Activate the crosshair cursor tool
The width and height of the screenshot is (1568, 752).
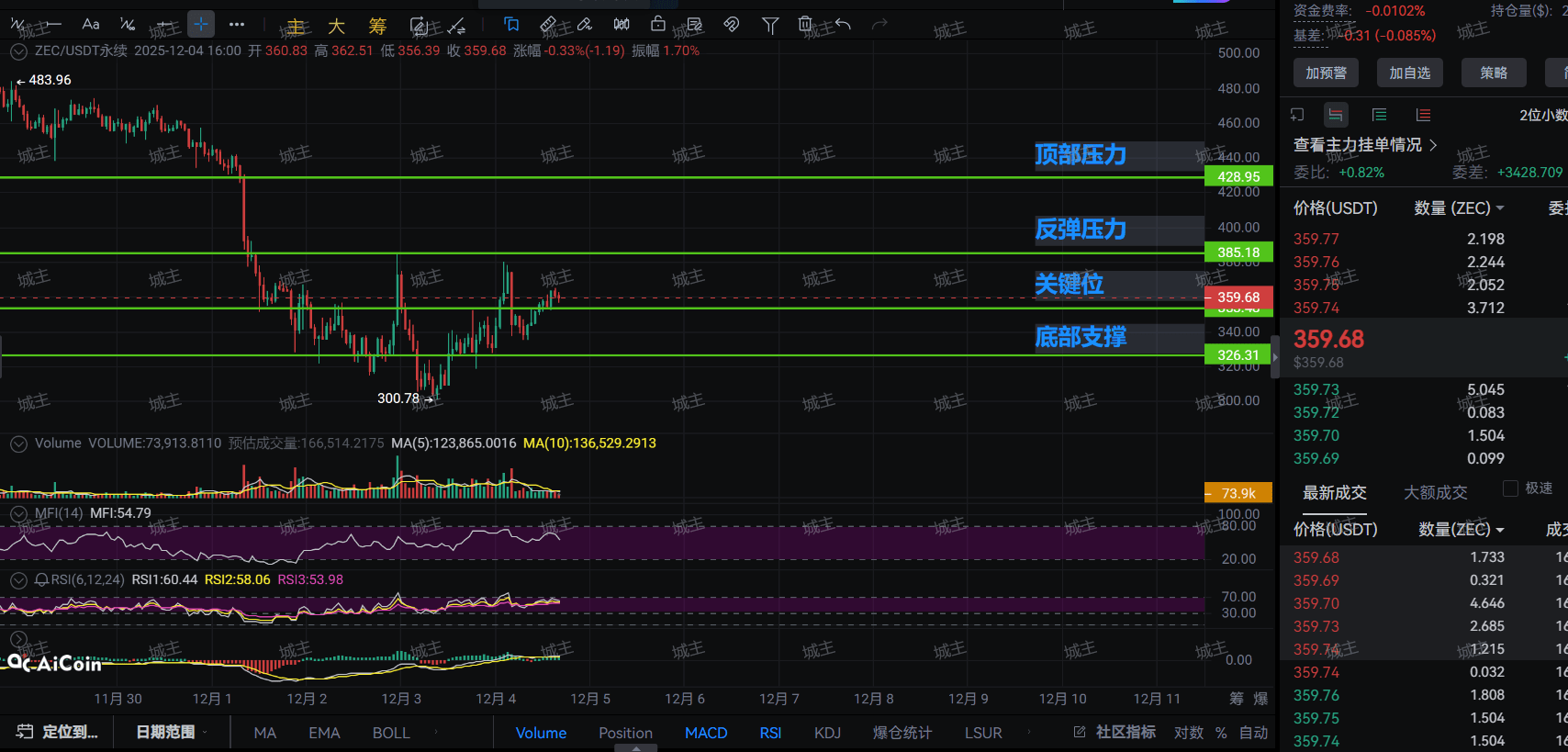tap(200, 24)
